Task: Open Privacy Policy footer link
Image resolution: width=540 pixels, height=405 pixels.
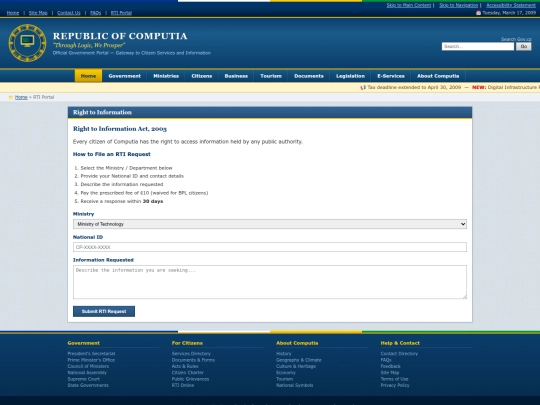Action: tap(395, 385)
